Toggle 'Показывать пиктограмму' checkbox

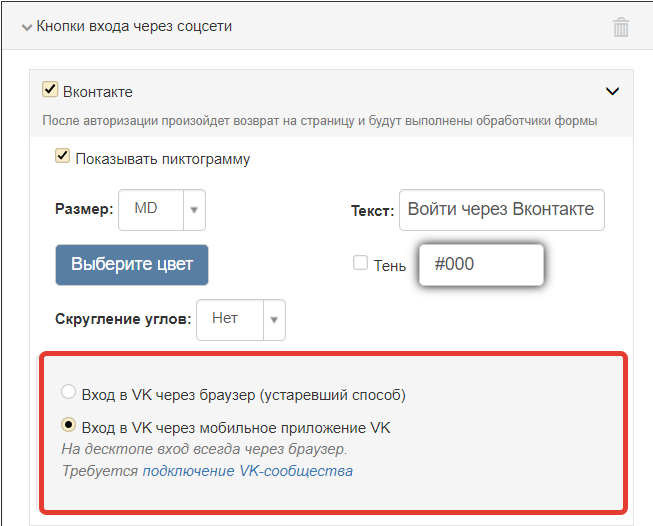(62, 156)
